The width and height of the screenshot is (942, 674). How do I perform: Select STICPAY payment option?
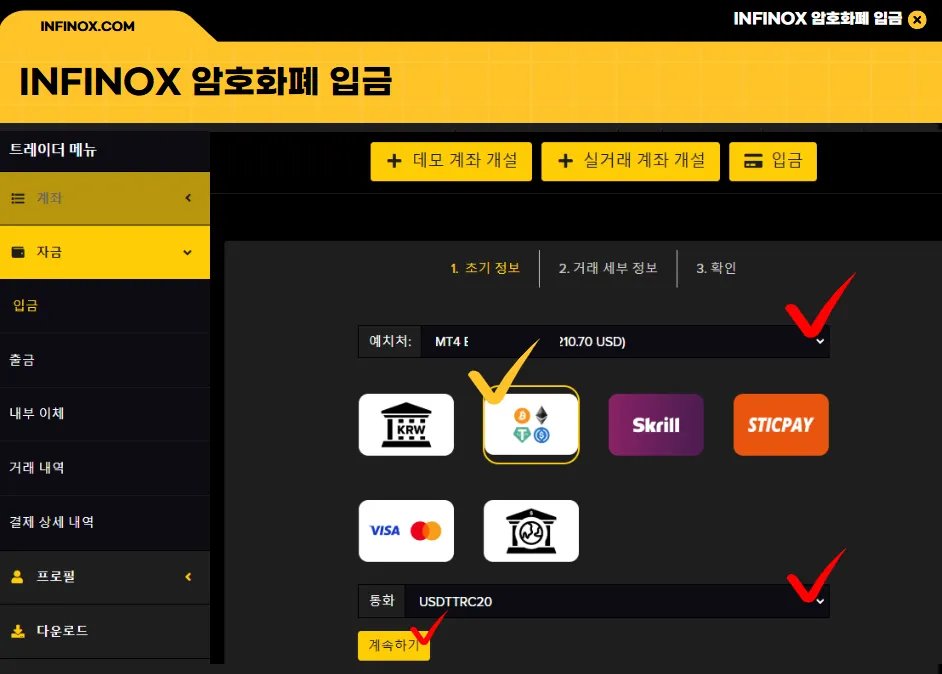click(x=781, y=425)
